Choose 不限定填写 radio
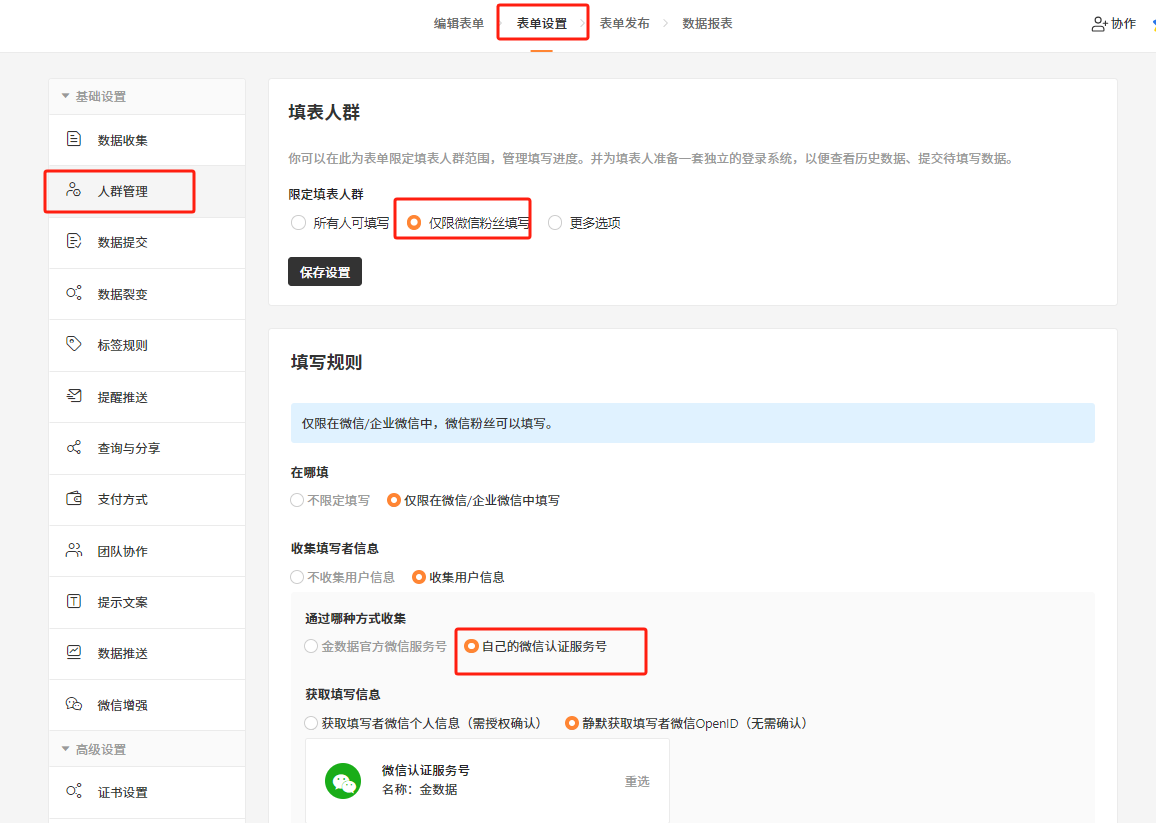This screenshot has height=823, width=1156. (x=297, y=500)
